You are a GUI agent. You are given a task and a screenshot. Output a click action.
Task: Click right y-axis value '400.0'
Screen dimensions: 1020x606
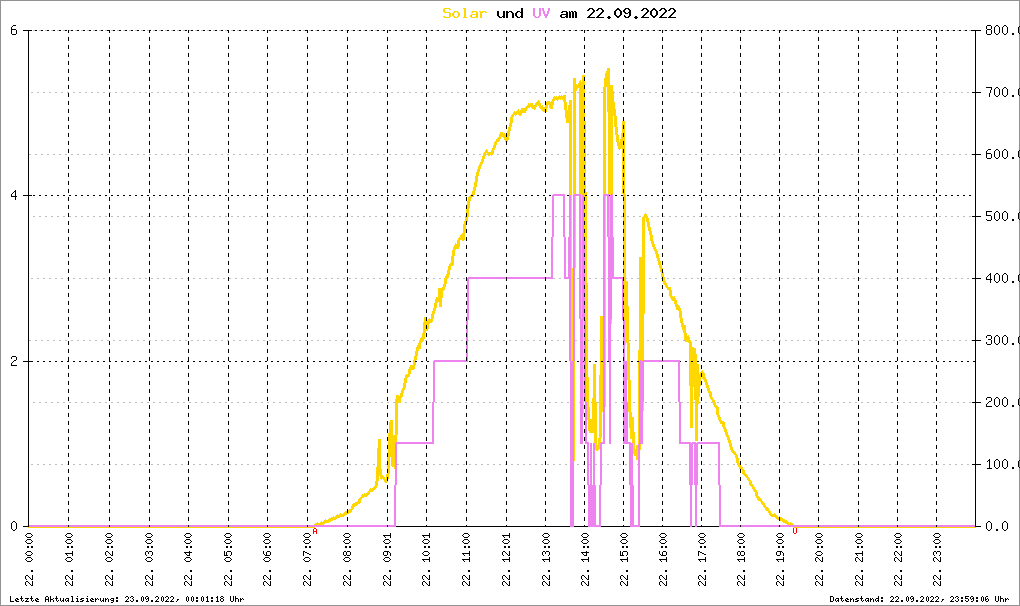click(1000, 278)
